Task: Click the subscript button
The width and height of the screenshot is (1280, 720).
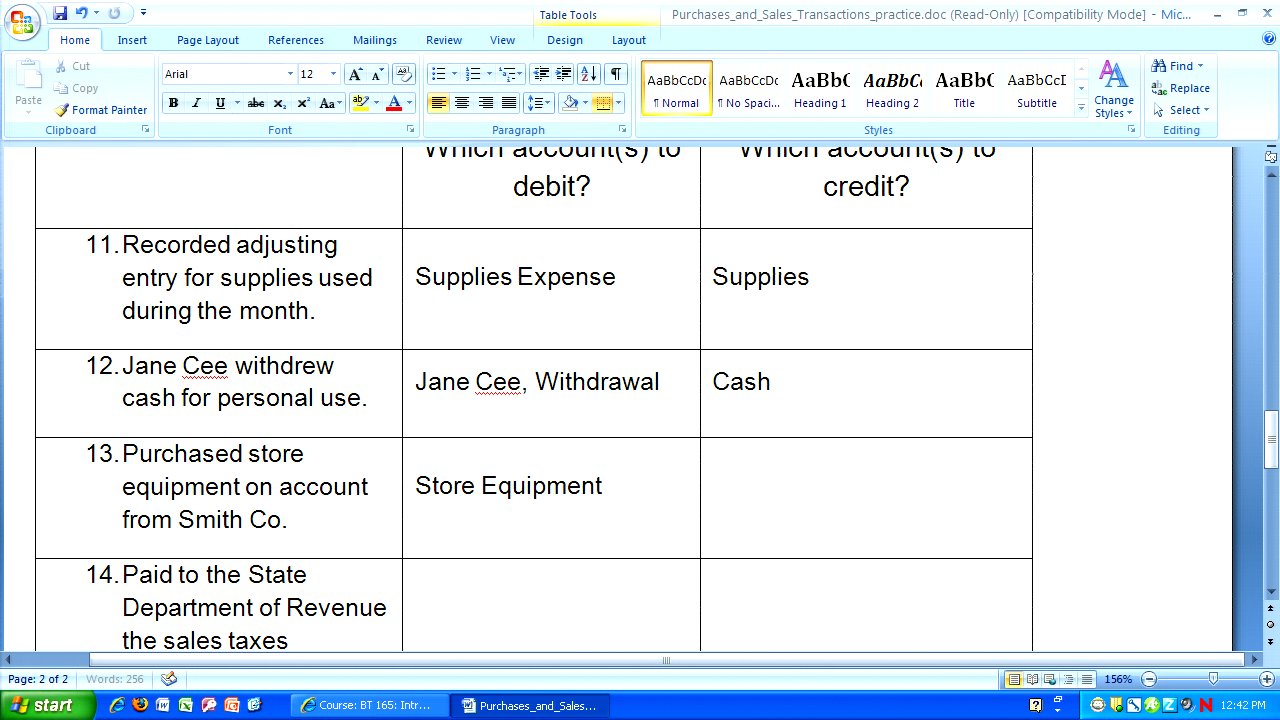Action: (280, 103)
